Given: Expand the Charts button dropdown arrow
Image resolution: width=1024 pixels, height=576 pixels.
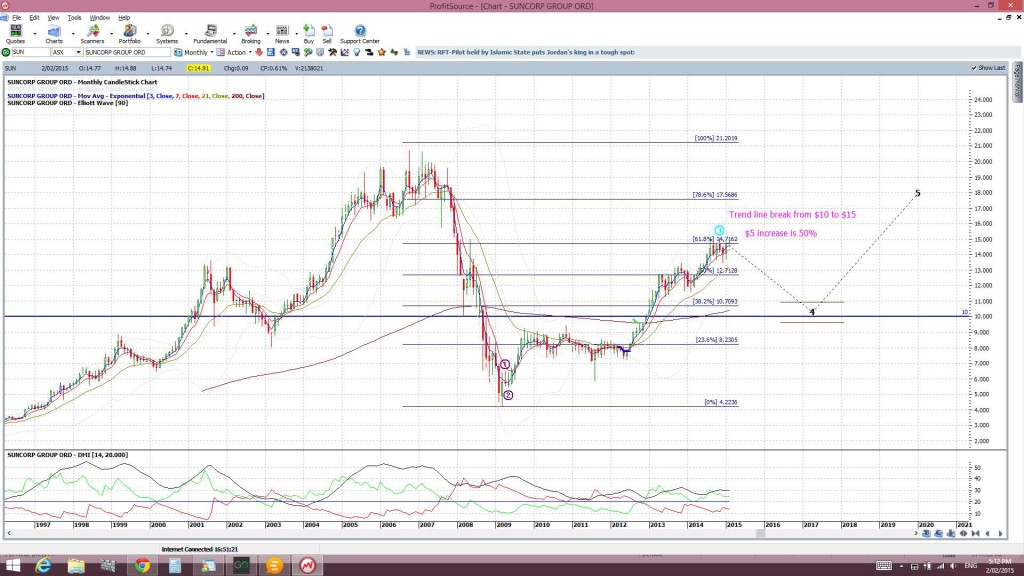Looking at the screenshot, I should click(x=72, y=34).
